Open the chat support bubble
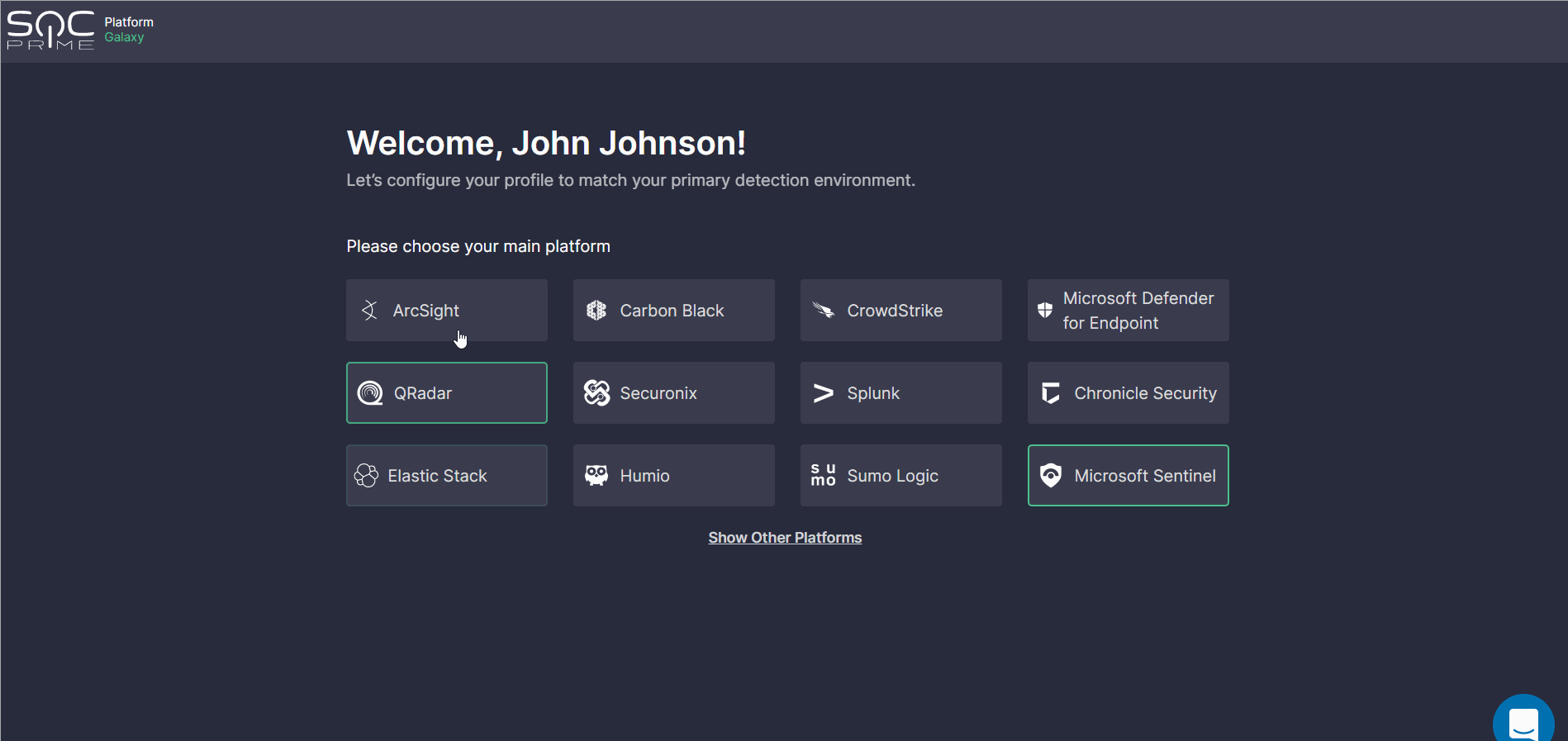Viewport: 1568px width, 741px height. [x=1523, y=723]
